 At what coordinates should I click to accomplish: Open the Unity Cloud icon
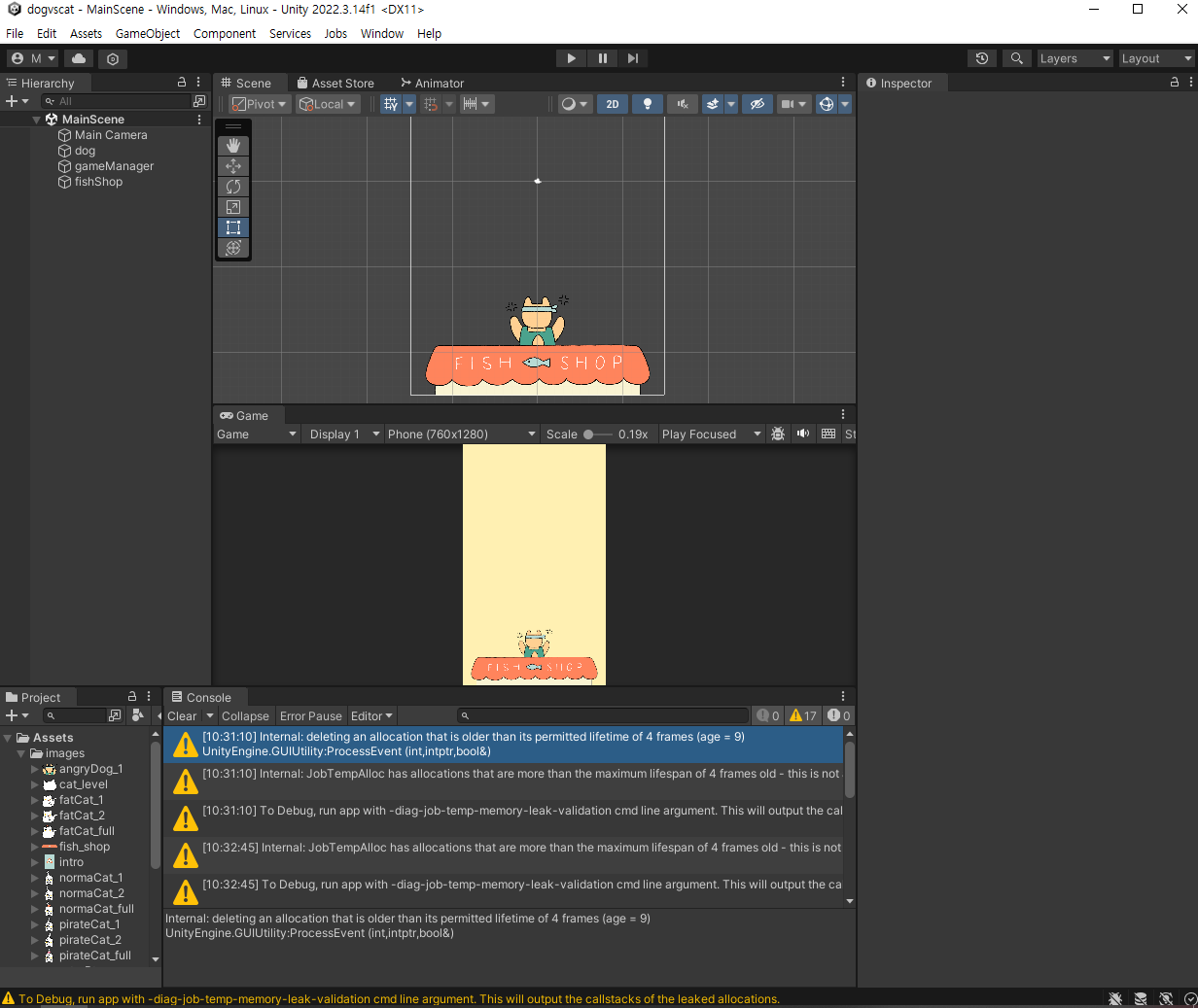(79, 58)
